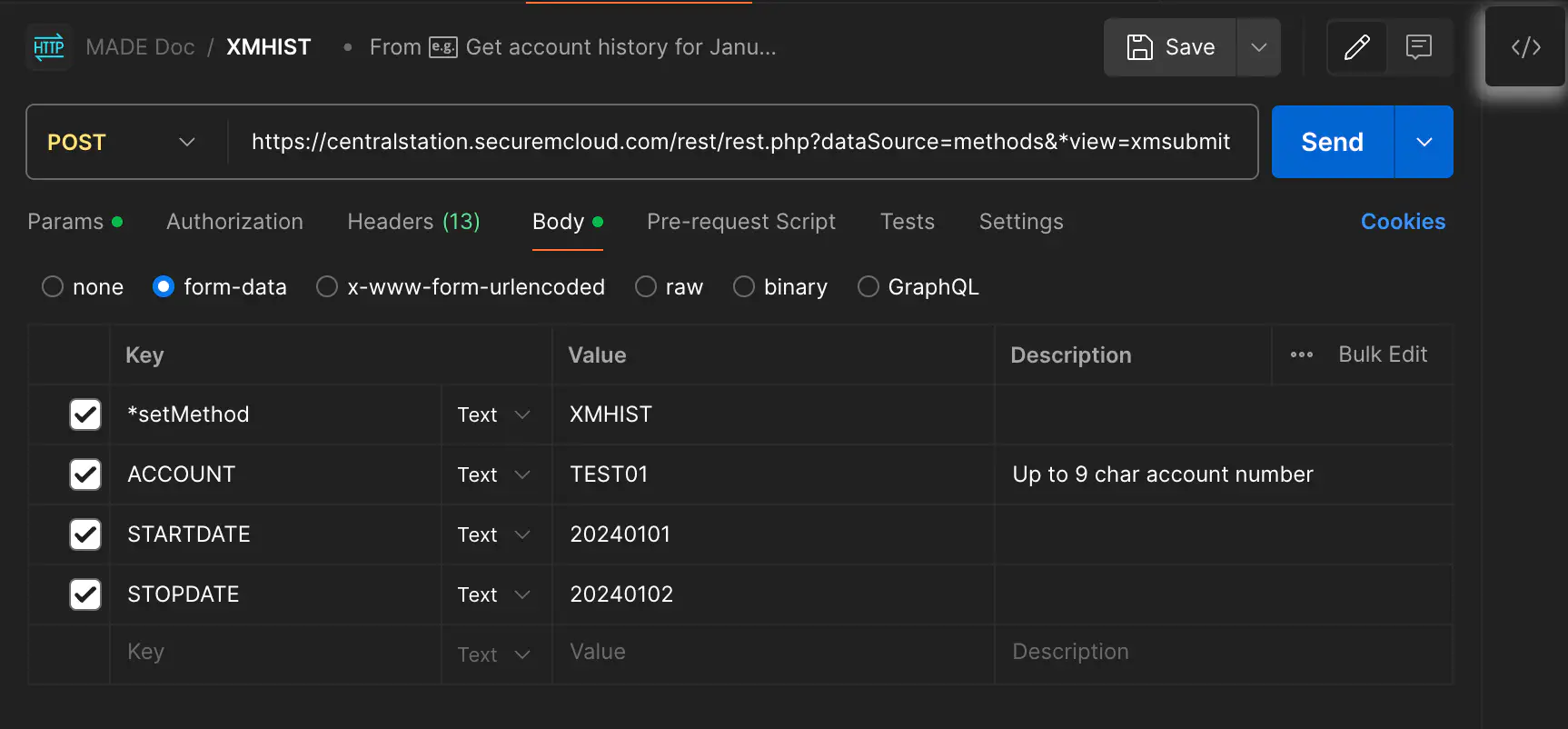The image size is (1568, 729).
Task: Switch to the Params tab
Action: point(74,222)
